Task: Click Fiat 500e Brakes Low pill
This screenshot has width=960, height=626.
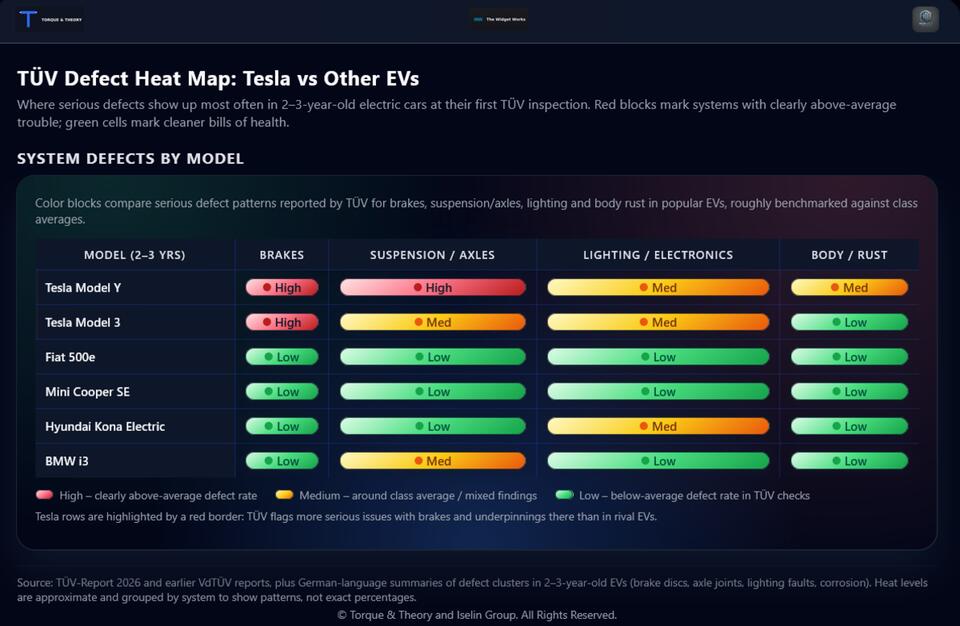Action: 282,357
